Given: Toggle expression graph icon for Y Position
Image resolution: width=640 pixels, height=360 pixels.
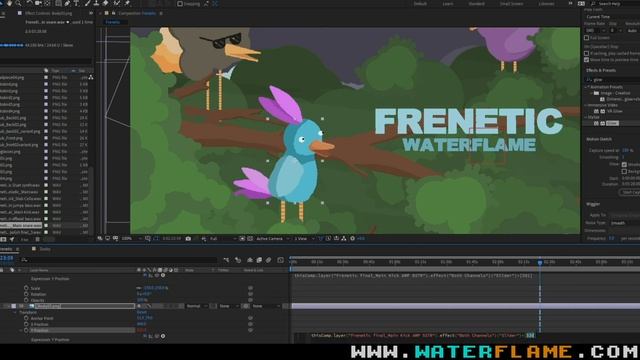Looking at the screenshot, I should click(x=151, y=336).
